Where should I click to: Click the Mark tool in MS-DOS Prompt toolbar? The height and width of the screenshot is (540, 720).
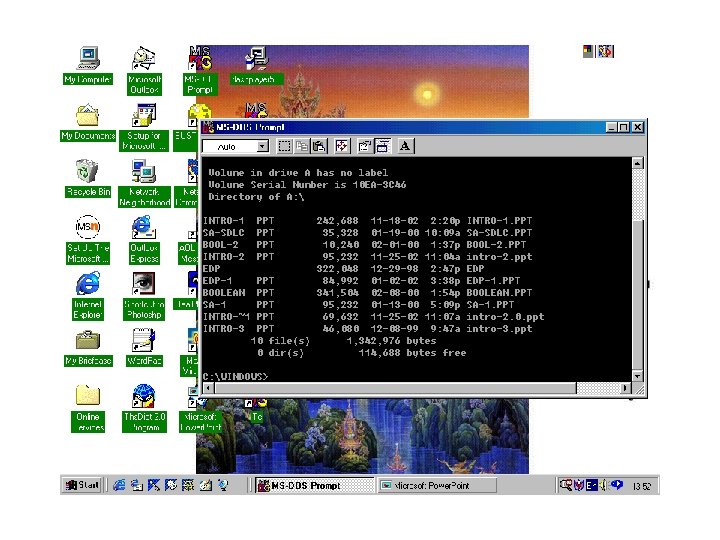coord(284,146)
